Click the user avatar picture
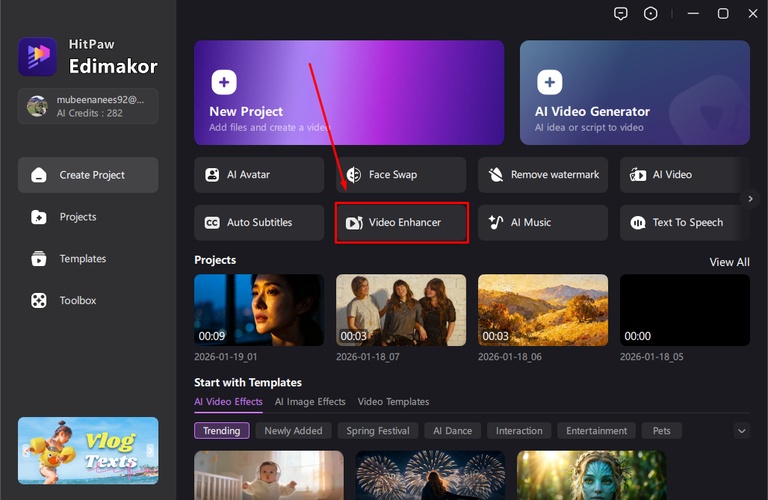This screenshot has height=500, width=768. (x=37, y=106)
